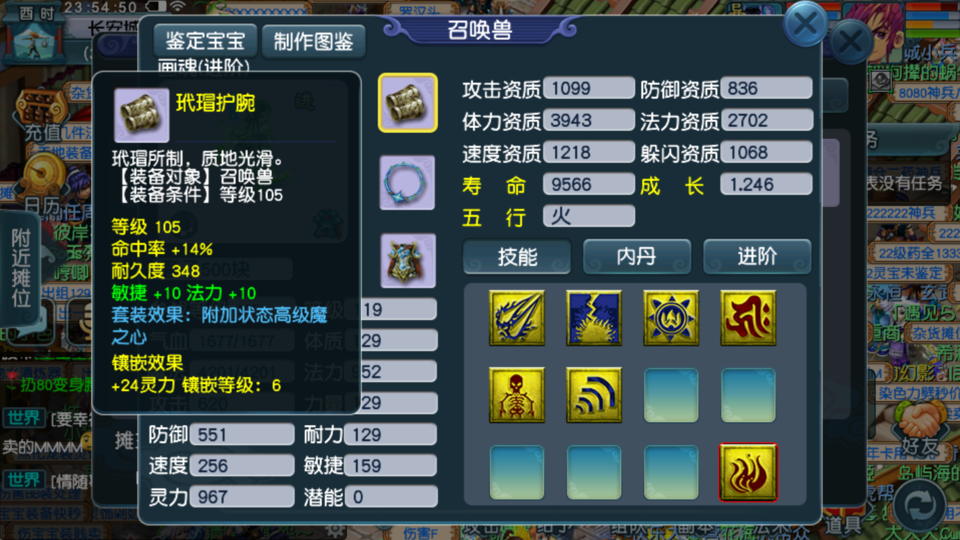
Task: Click the 制作图鉴 button
Action: [x=313, y=41]
